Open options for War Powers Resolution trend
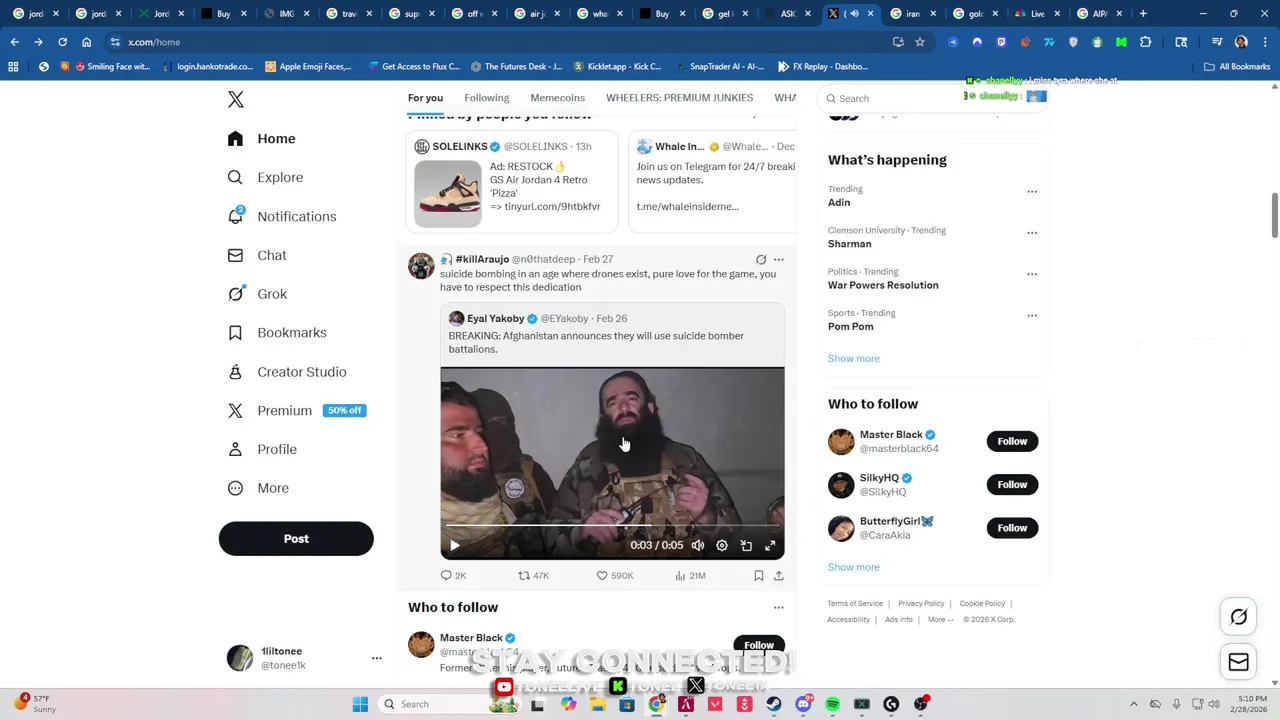This screenshot has height=720, width=1280. point(1032,274)
